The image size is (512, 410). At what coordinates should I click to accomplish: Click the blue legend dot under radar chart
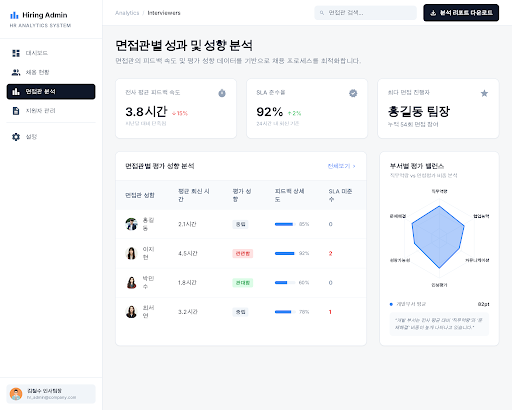click(391, 304)
